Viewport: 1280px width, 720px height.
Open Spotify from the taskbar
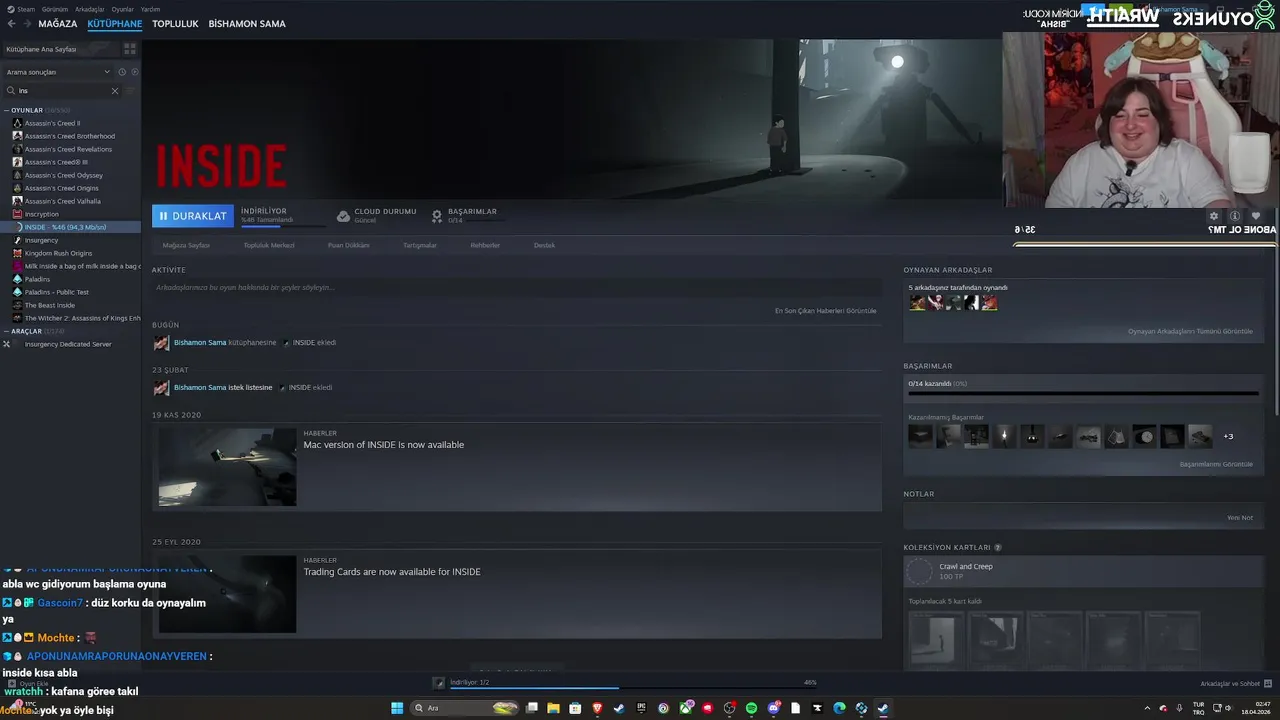coord(751,708)
